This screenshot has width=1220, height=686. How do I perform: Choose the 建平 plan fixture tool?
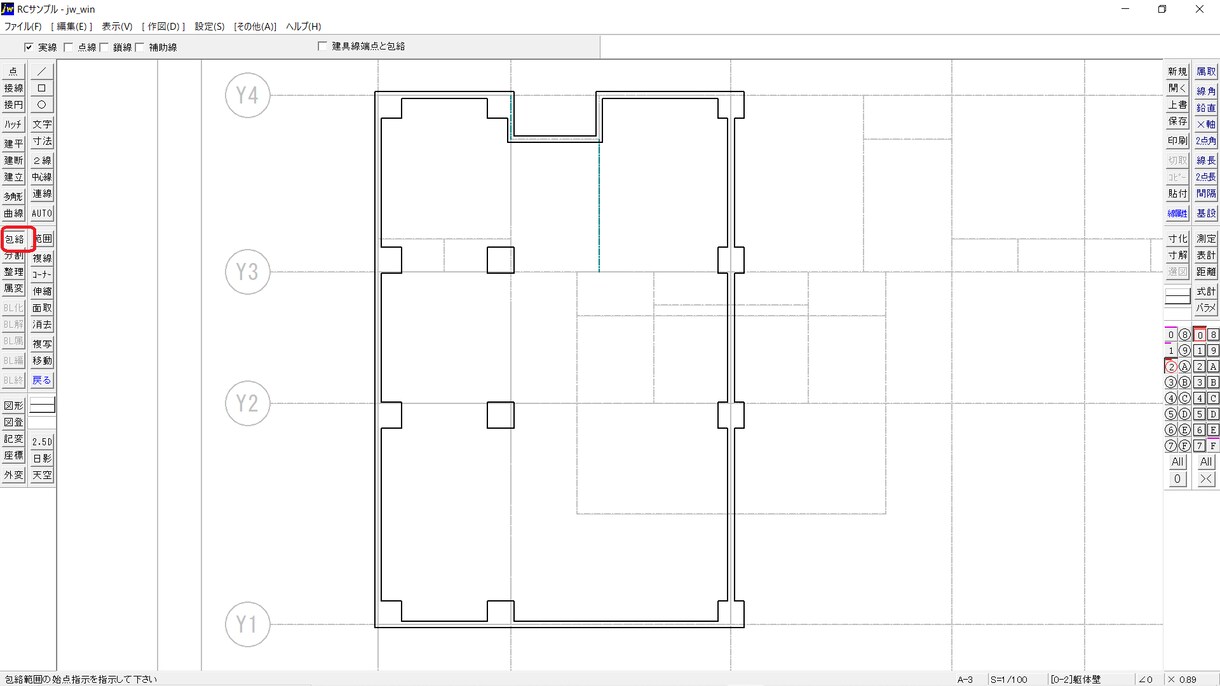13,144
